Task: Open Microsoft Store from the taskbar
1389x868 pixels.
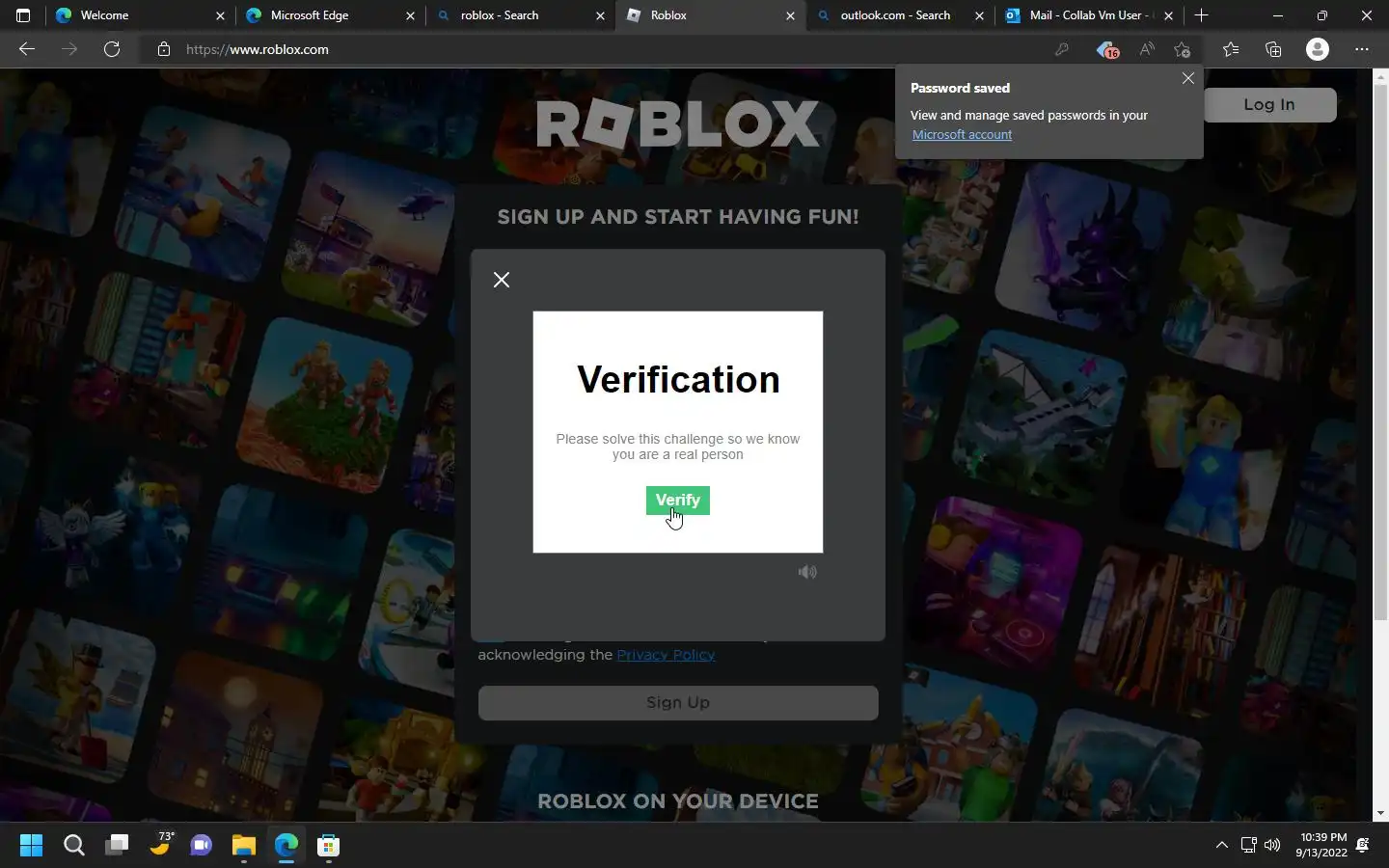Action: pos(328,846)
